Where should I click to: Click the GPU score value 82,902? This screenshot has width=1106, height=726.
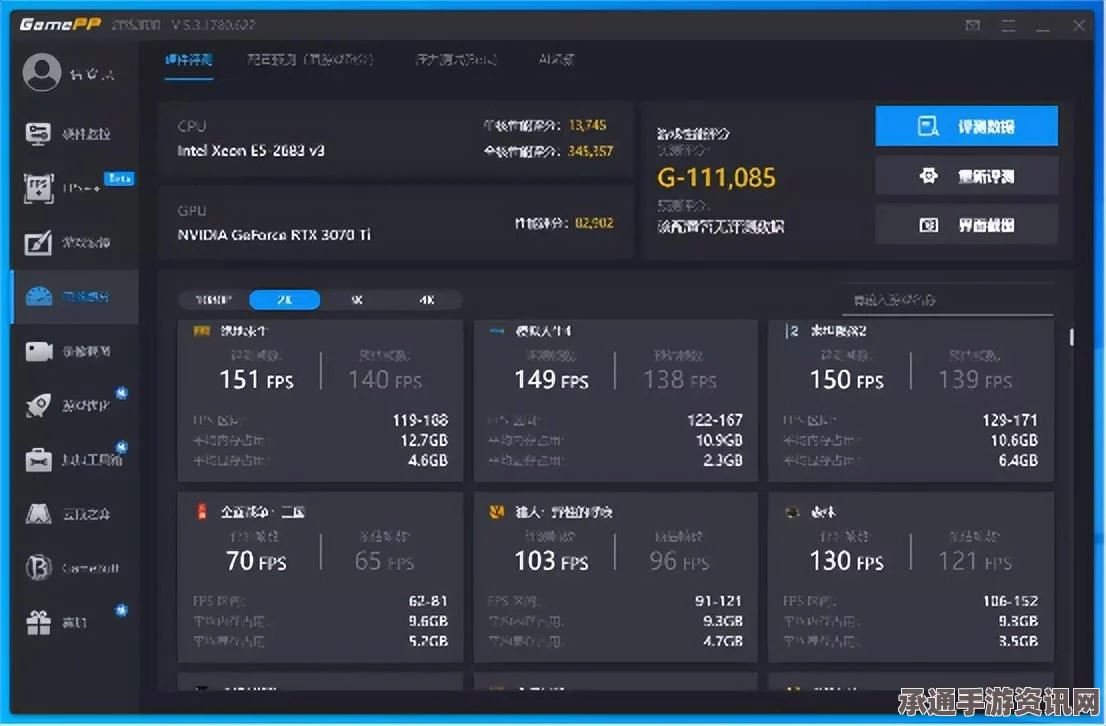[x=594, y=223]
